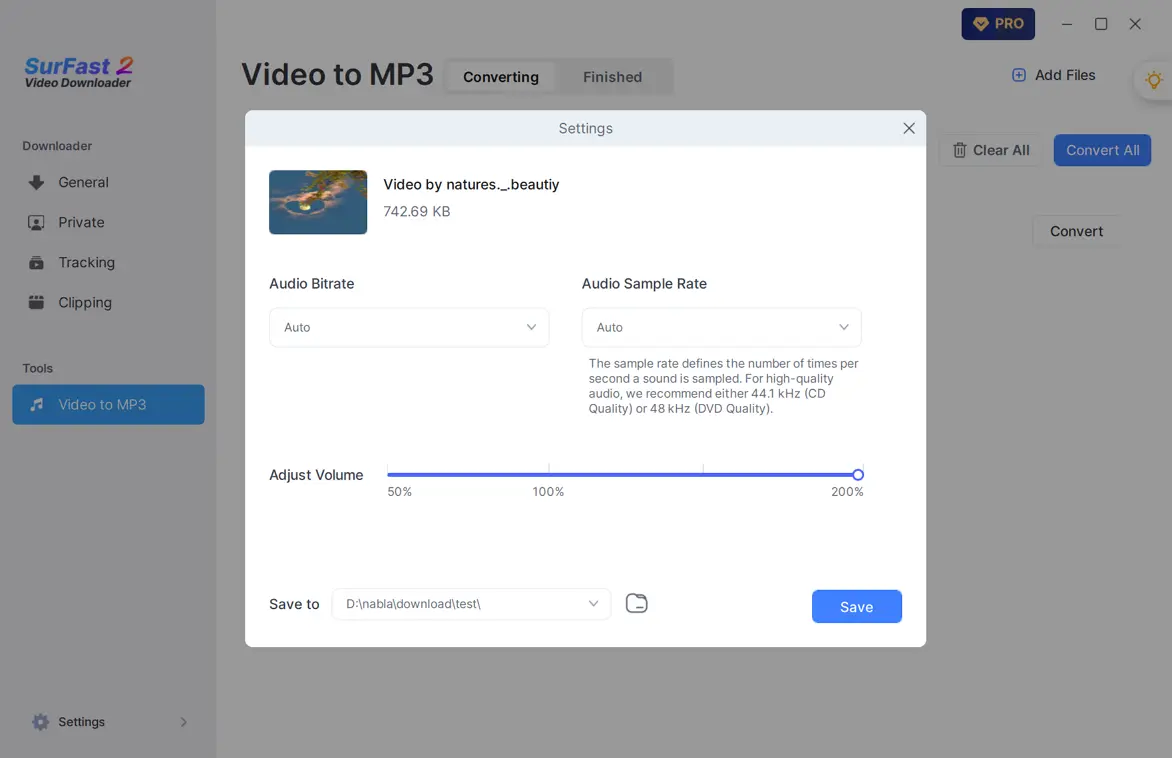Click the 'Adjust Volume' label
Screen dimensions: 1172x758
tap(316, 475)
